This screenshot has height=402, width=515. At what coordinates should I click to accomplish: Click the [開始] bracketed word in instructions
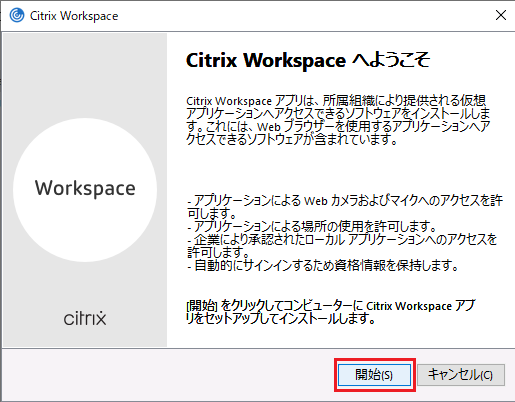click(x=202, y=306)
